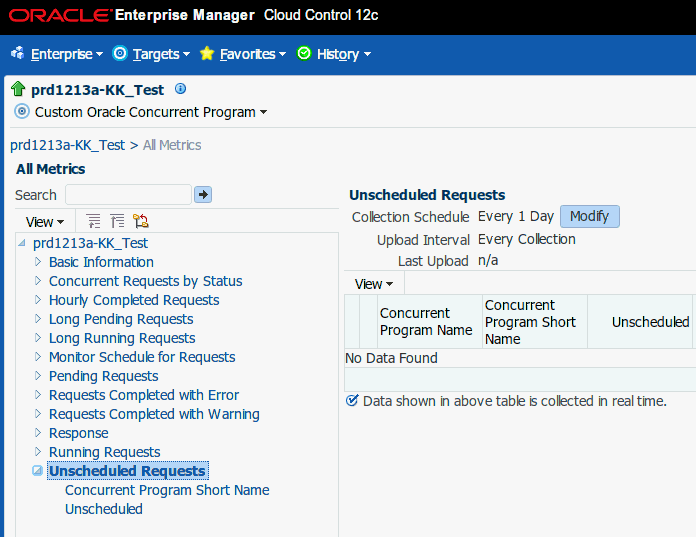Click the info icon beside prd1213a-KK_Test
Image resolution: width=696 pixels, height=537 pixels.
coord(180,89)
